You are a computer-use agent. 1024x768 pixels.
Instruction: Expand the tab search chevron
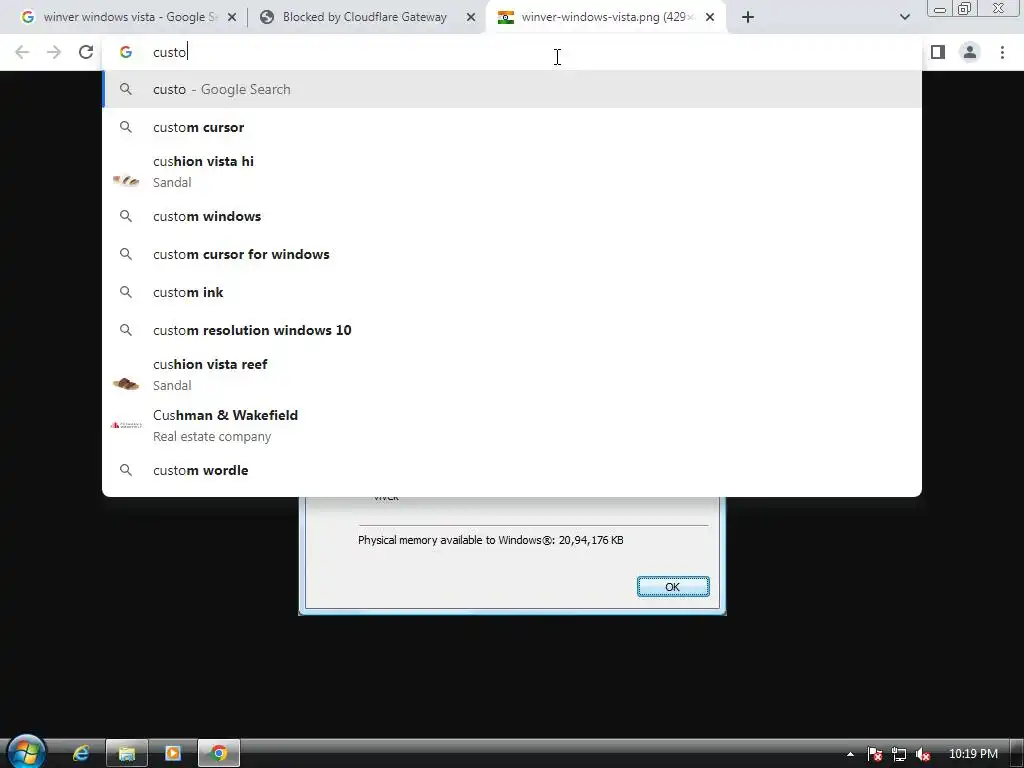tap(904, 17)
